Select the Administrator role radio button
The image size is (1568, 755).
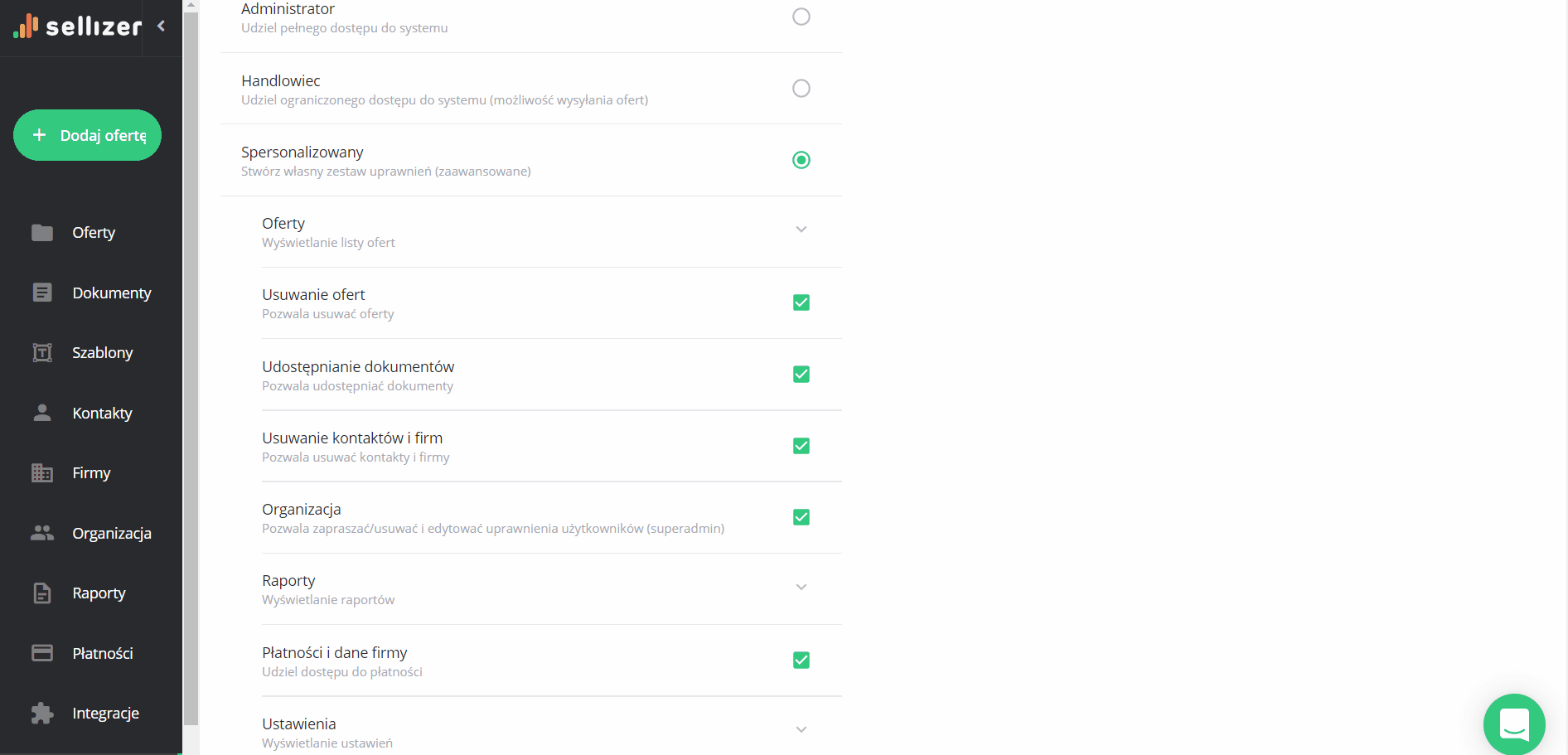click(x=801, y=17)
